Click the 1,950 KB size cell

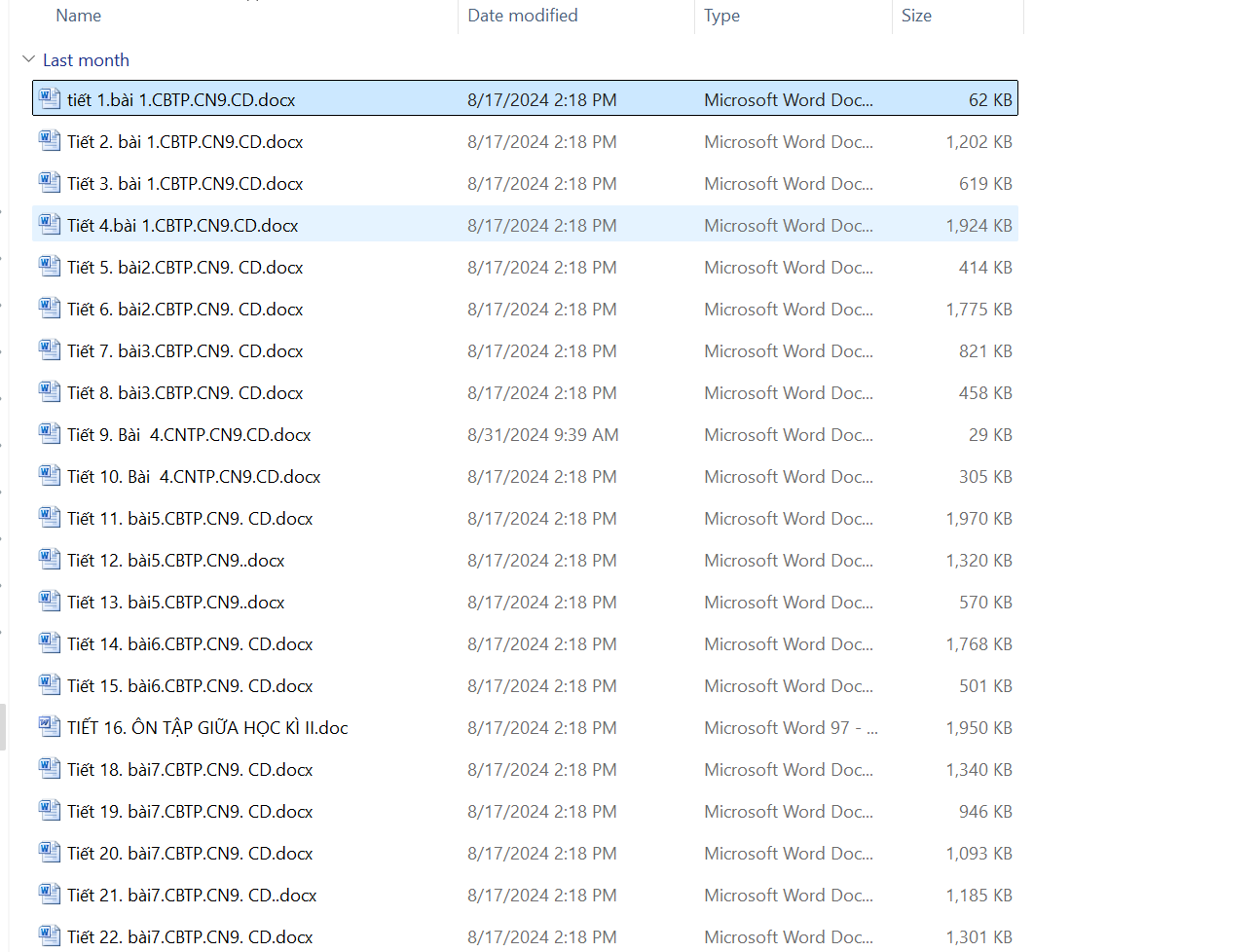click(x=978, y=728)
